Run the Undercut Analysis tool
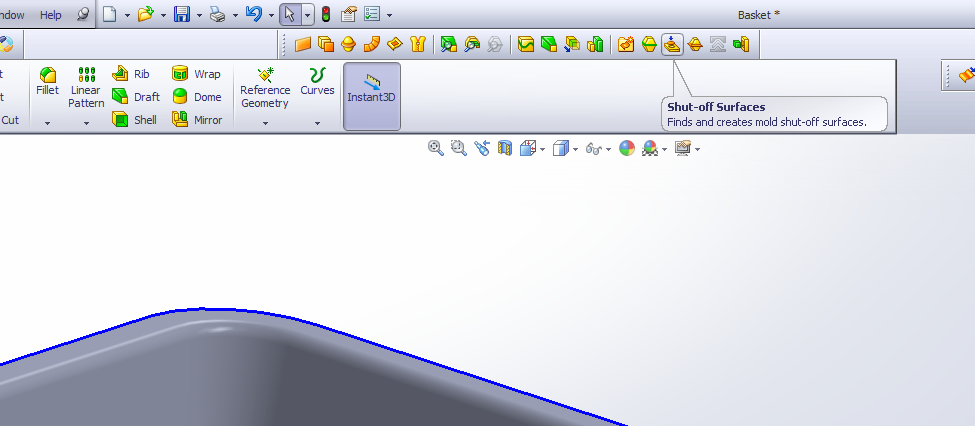 pos(472,44)
